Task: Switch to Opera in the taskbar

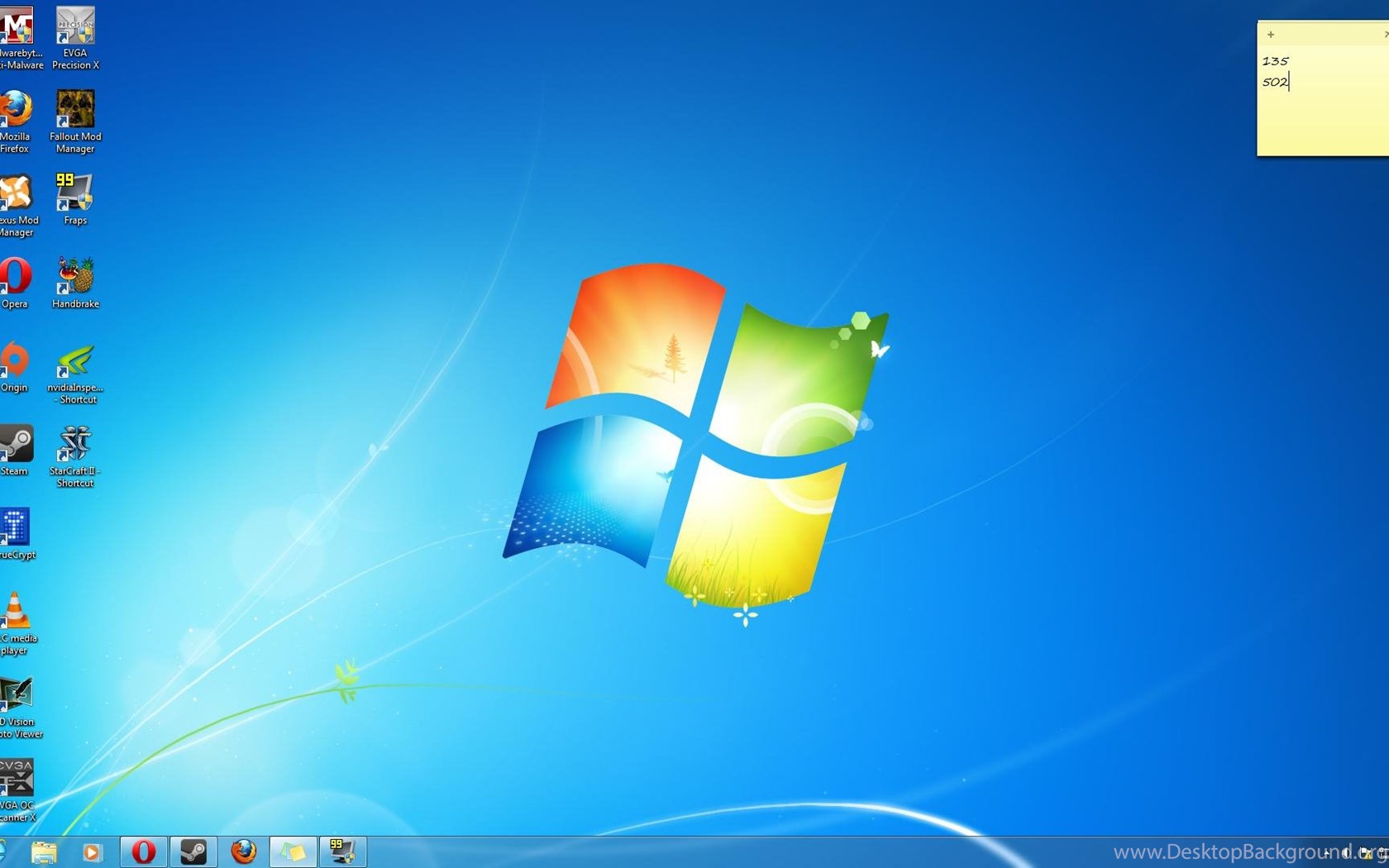Action: click(x=144, y=851)
